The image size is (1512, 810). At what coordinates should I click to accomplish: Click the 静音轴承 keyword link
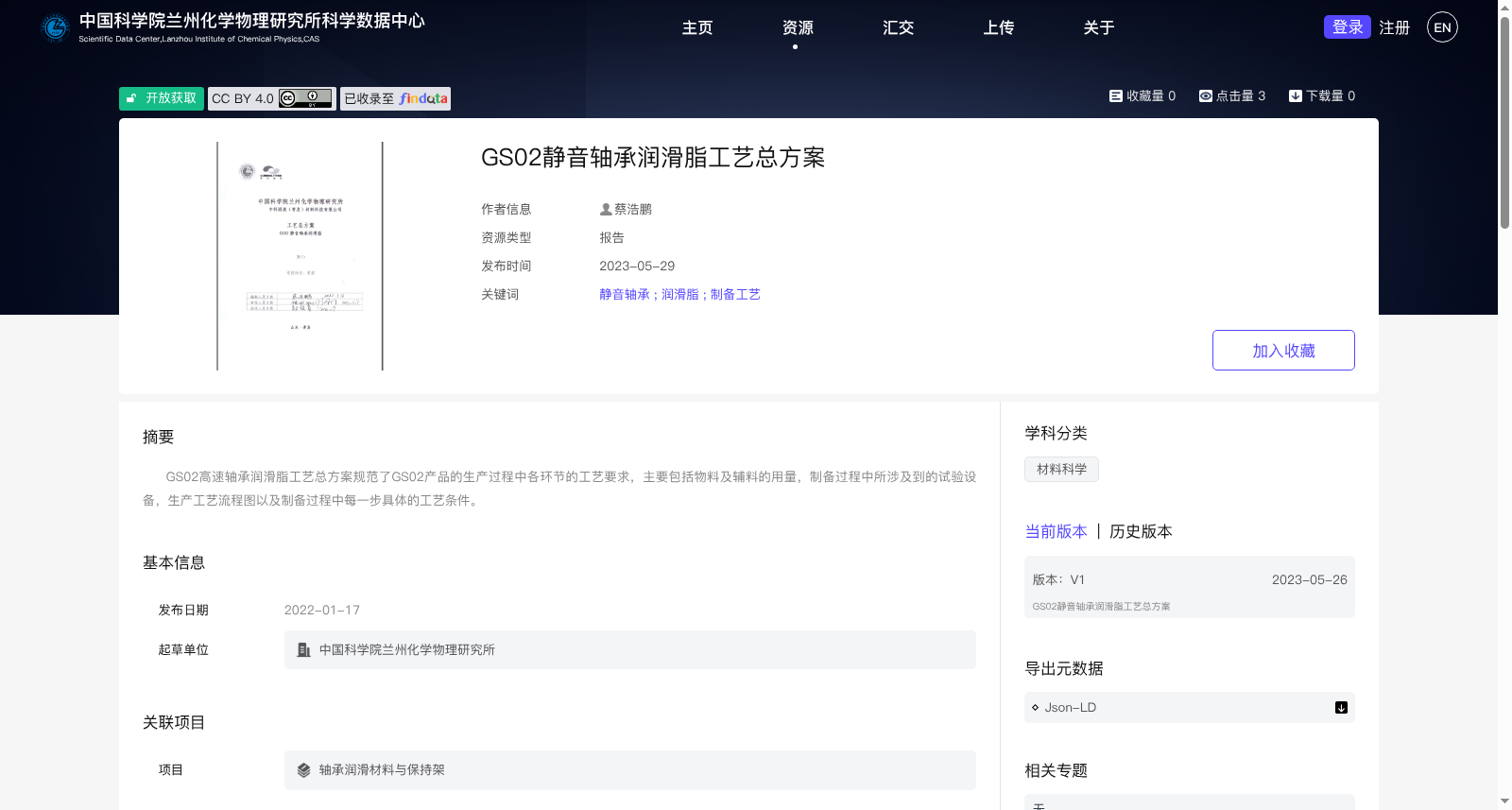625,294
